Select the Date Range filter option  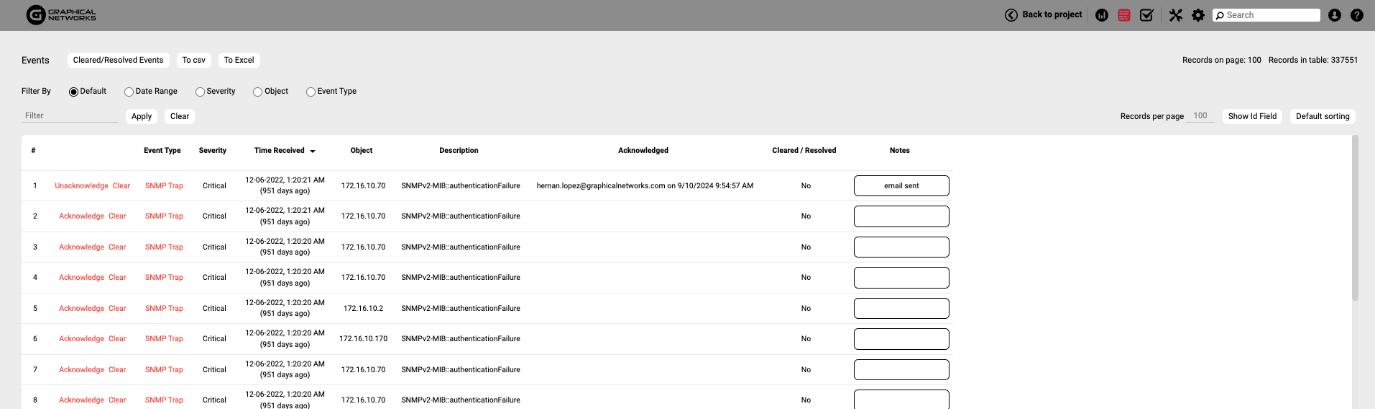129,92
